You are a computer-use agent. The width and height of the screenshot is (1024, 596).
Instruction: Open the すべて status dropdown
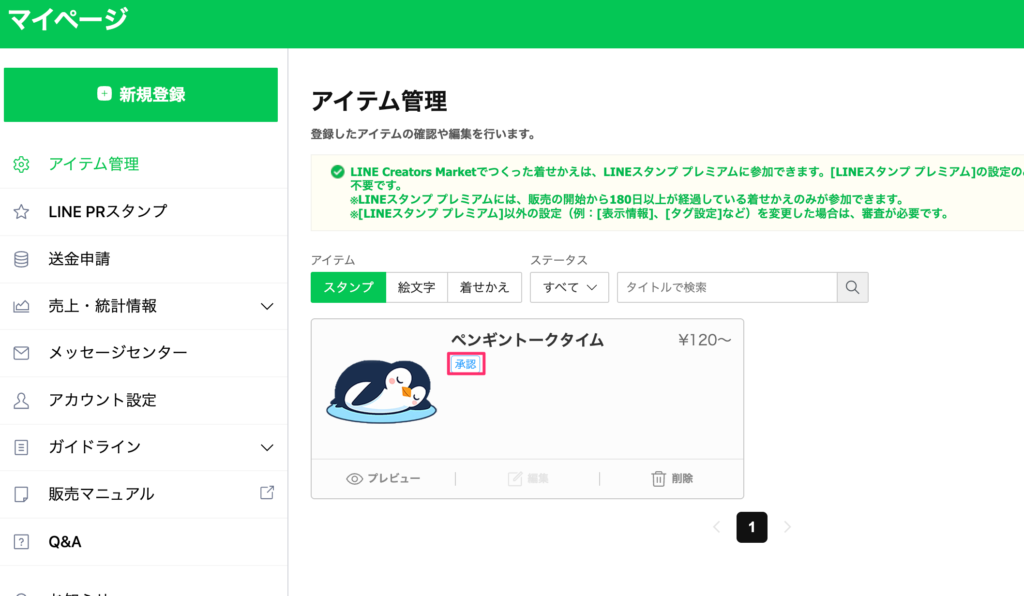[569, 287]
